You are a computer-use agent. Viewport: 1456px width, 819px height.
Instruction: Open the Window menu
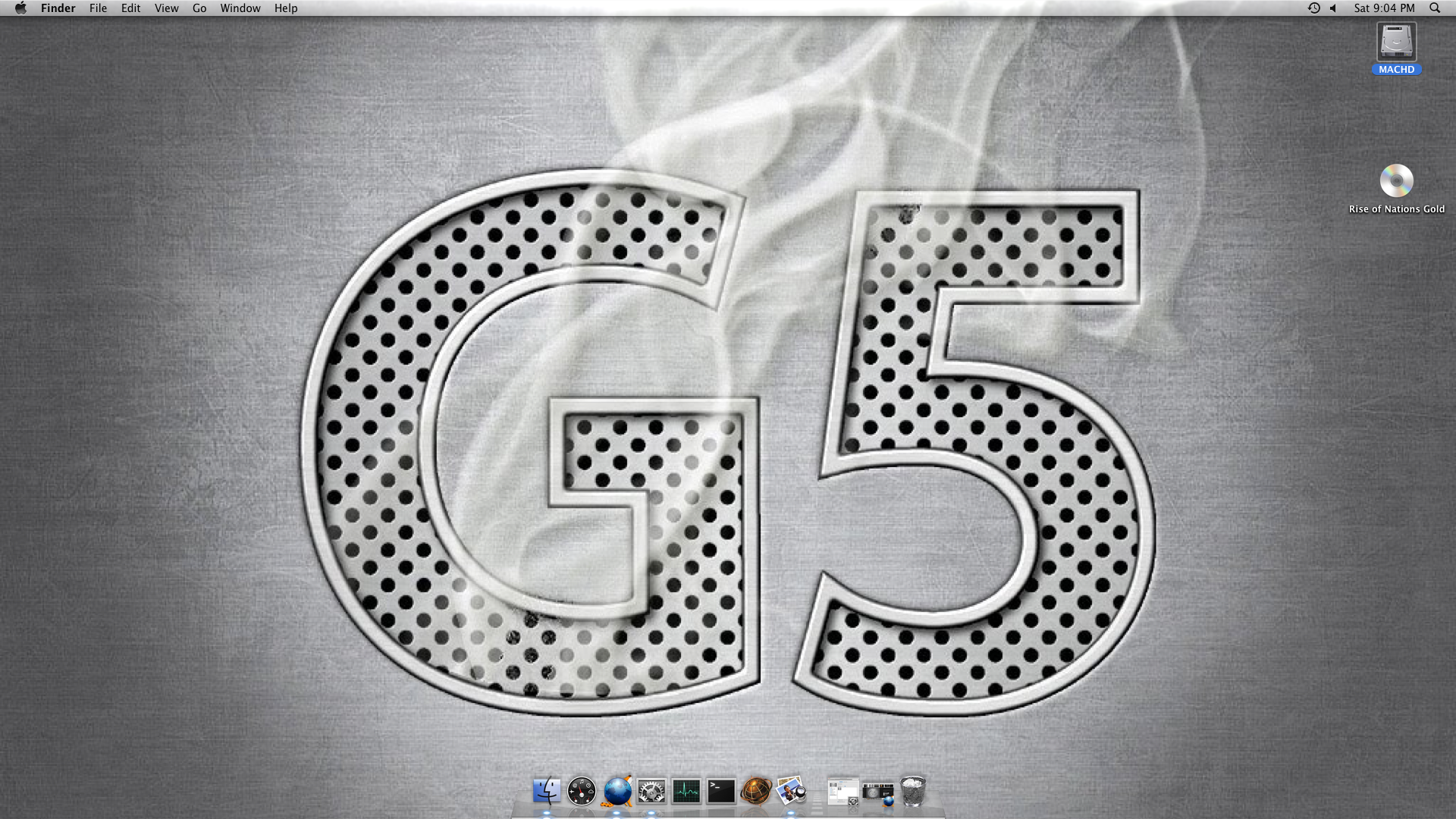tap(240, 8)
